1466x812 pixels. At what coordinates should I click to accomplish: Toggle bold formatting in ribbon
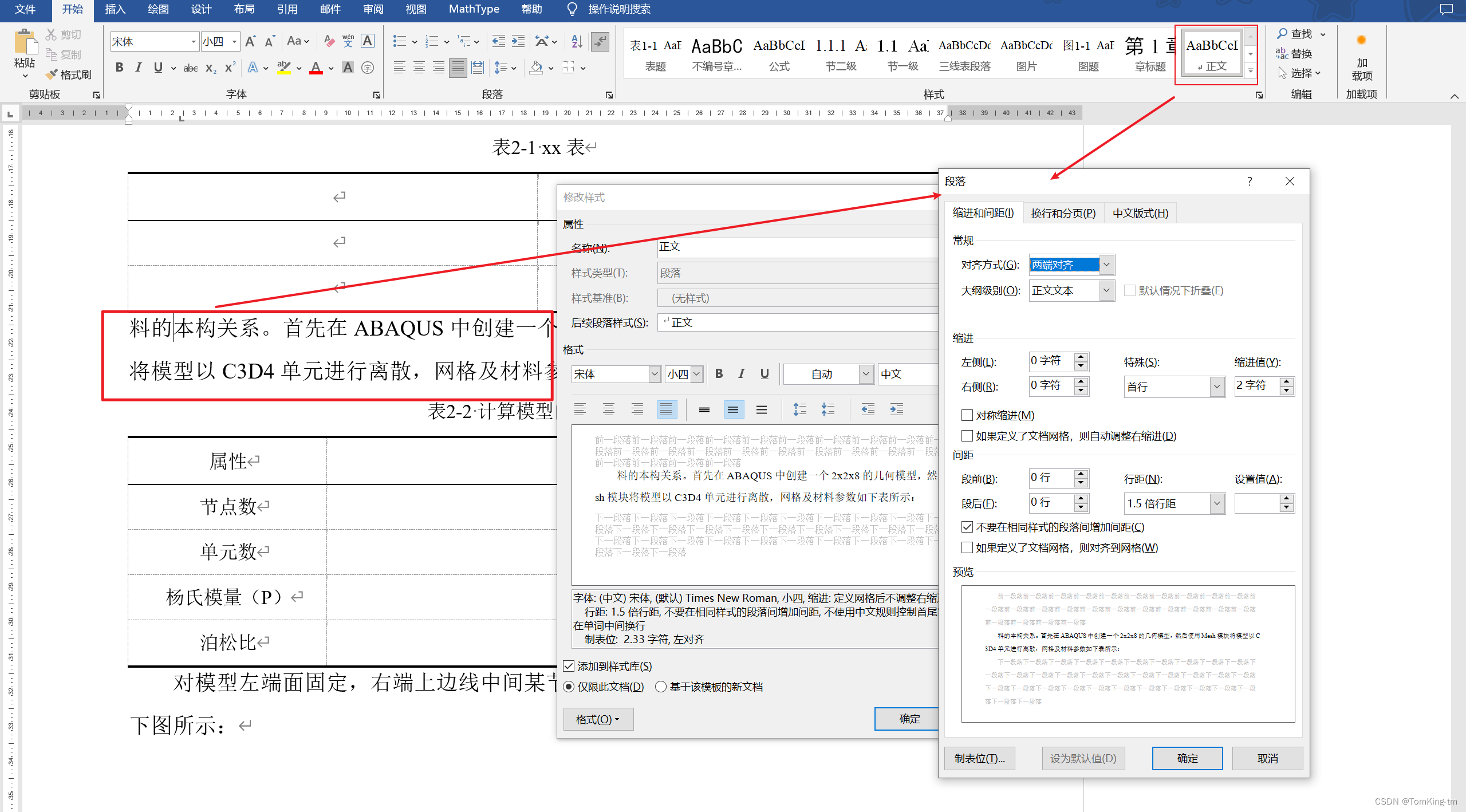click(119, 68)
